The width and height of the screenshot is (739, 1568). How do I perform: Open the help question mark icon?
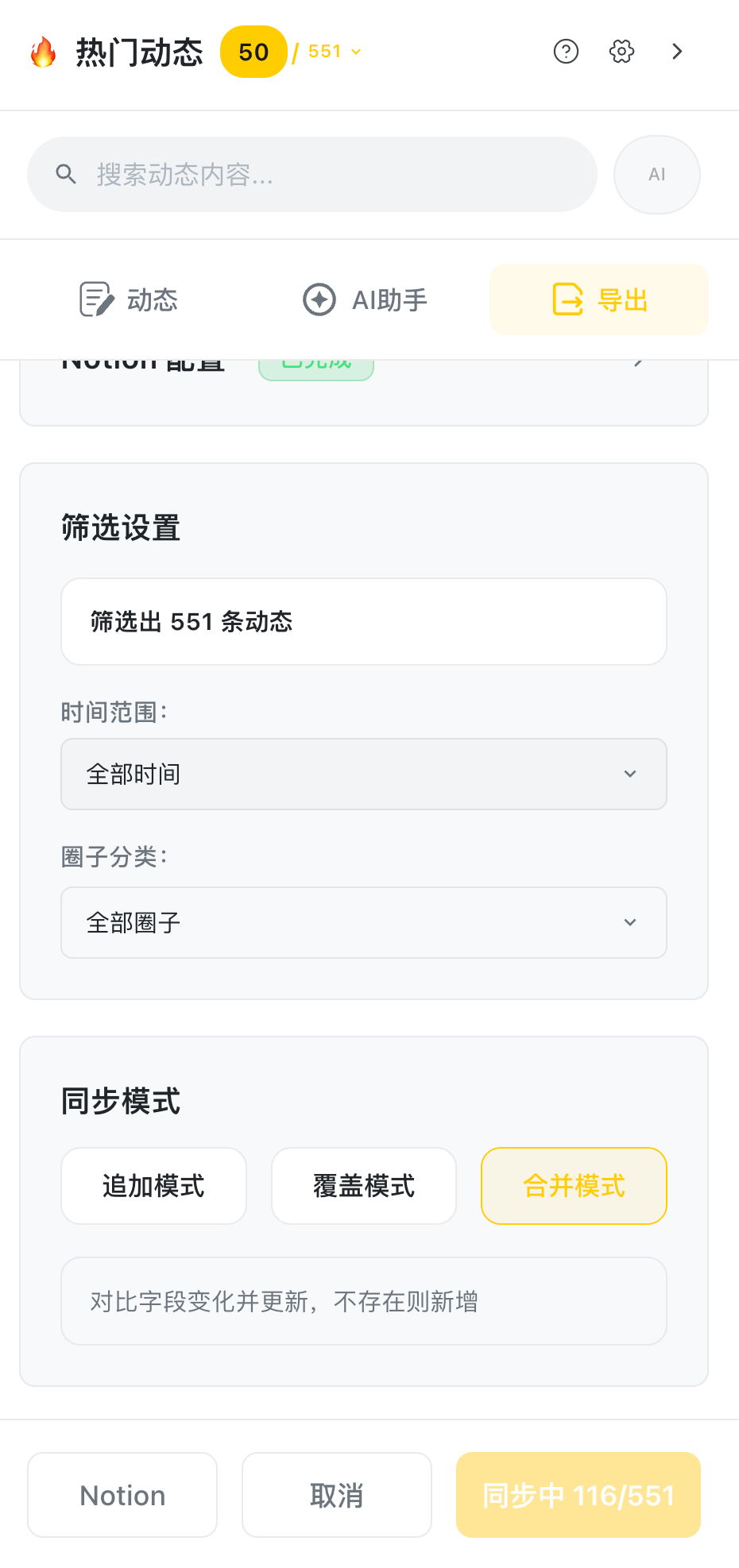point(566,52)
